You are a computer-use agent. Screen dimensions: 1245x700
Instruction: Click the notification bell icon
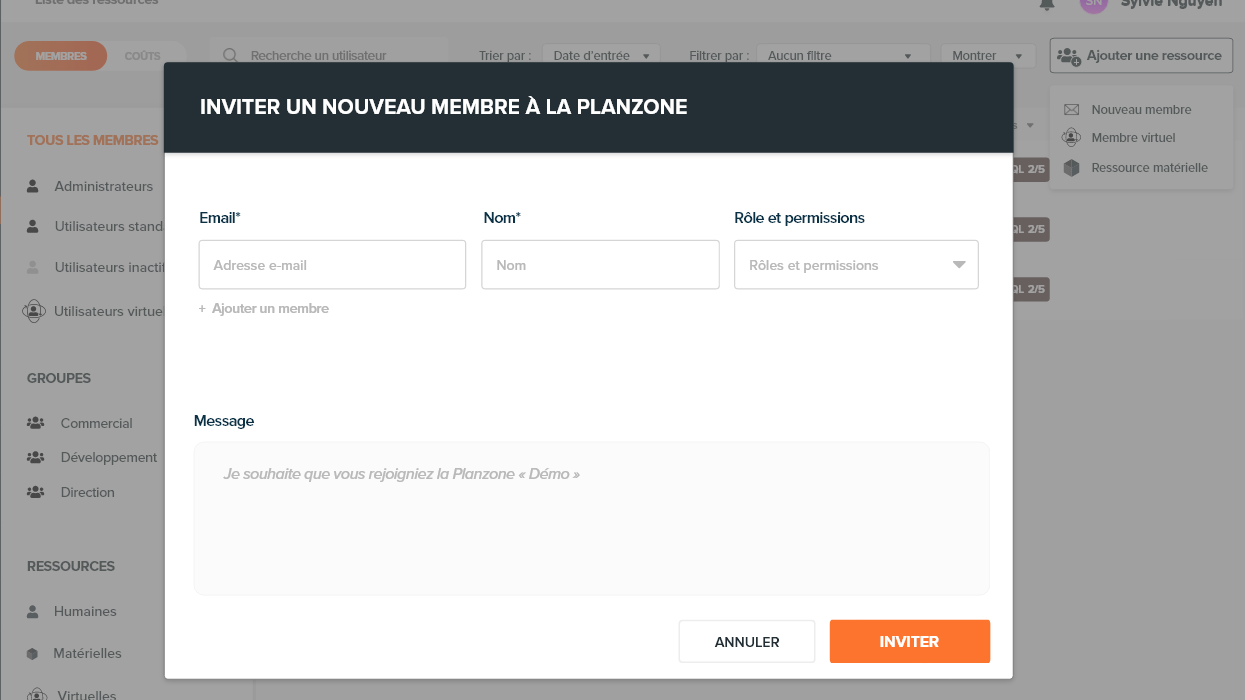(1047, 4)
